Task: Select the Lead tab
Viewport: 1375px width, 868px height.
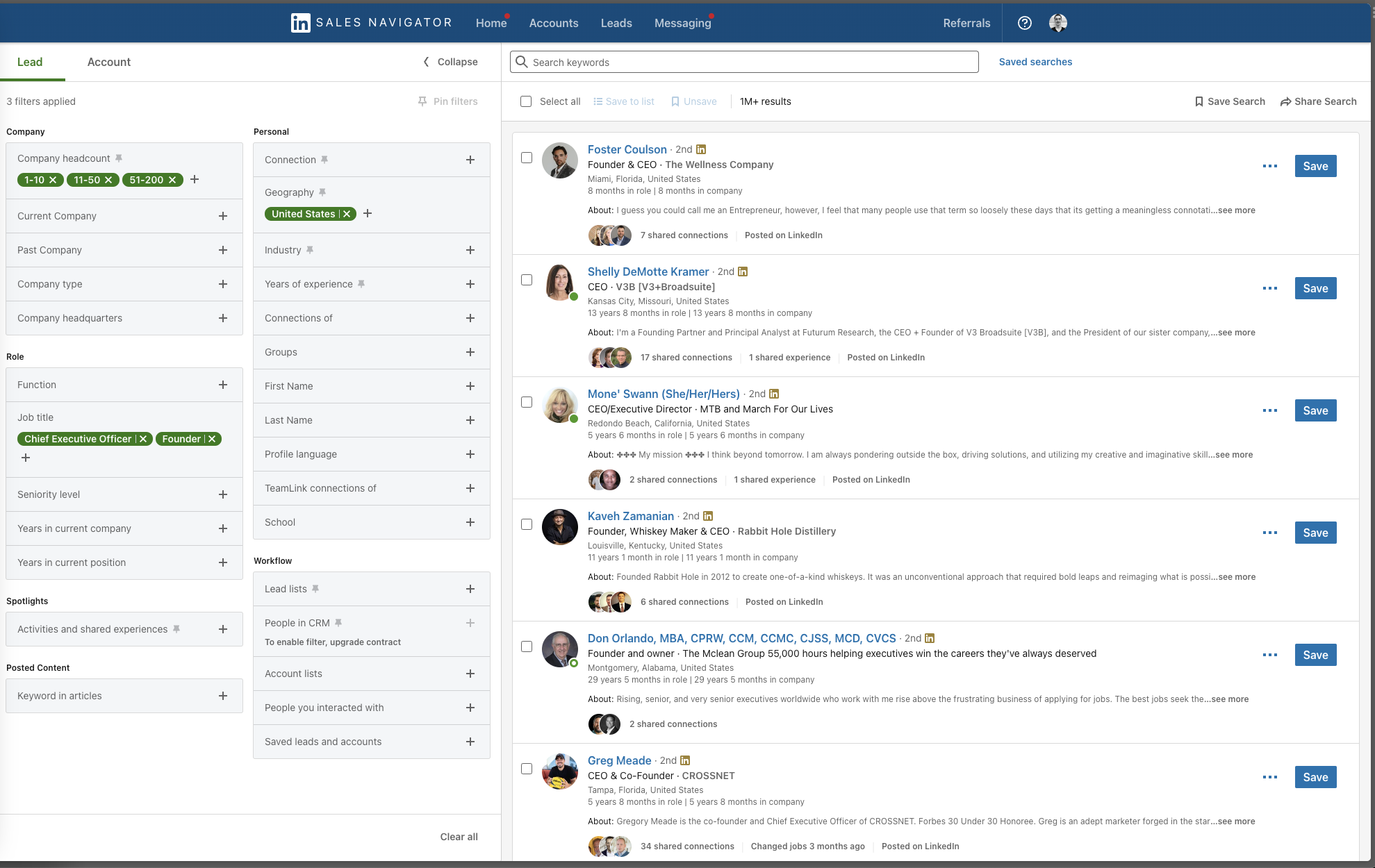Action: [30, 62]
